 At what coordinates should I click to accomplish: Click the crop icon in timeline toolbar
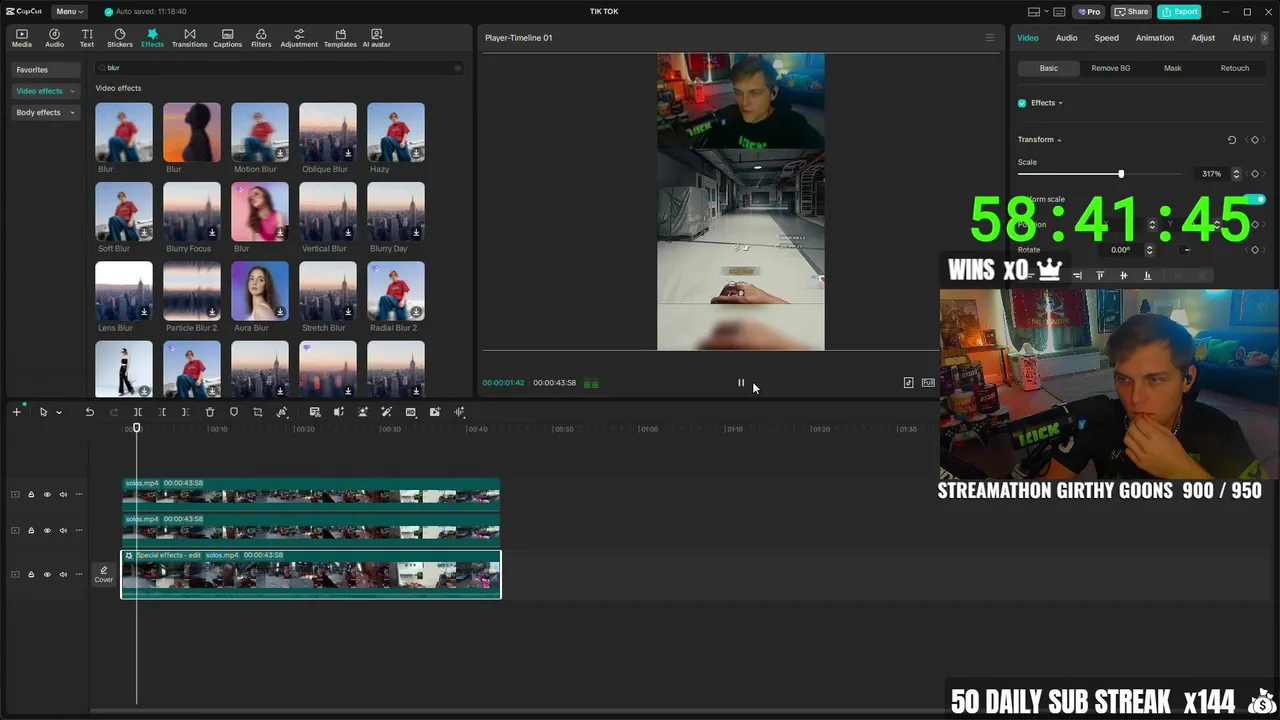coord(258,412)
